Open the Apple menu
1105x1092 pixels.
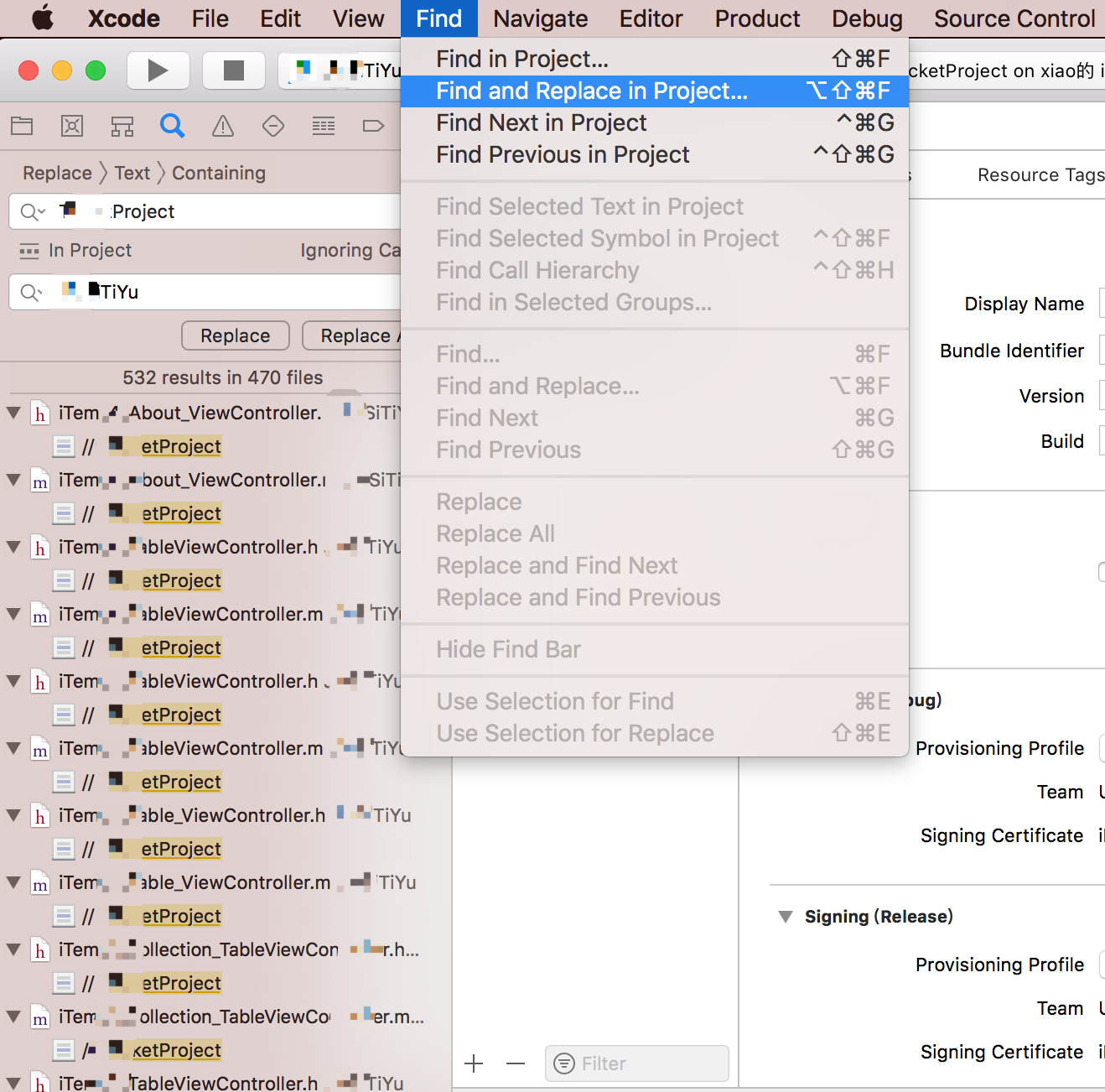click(42, 18)
